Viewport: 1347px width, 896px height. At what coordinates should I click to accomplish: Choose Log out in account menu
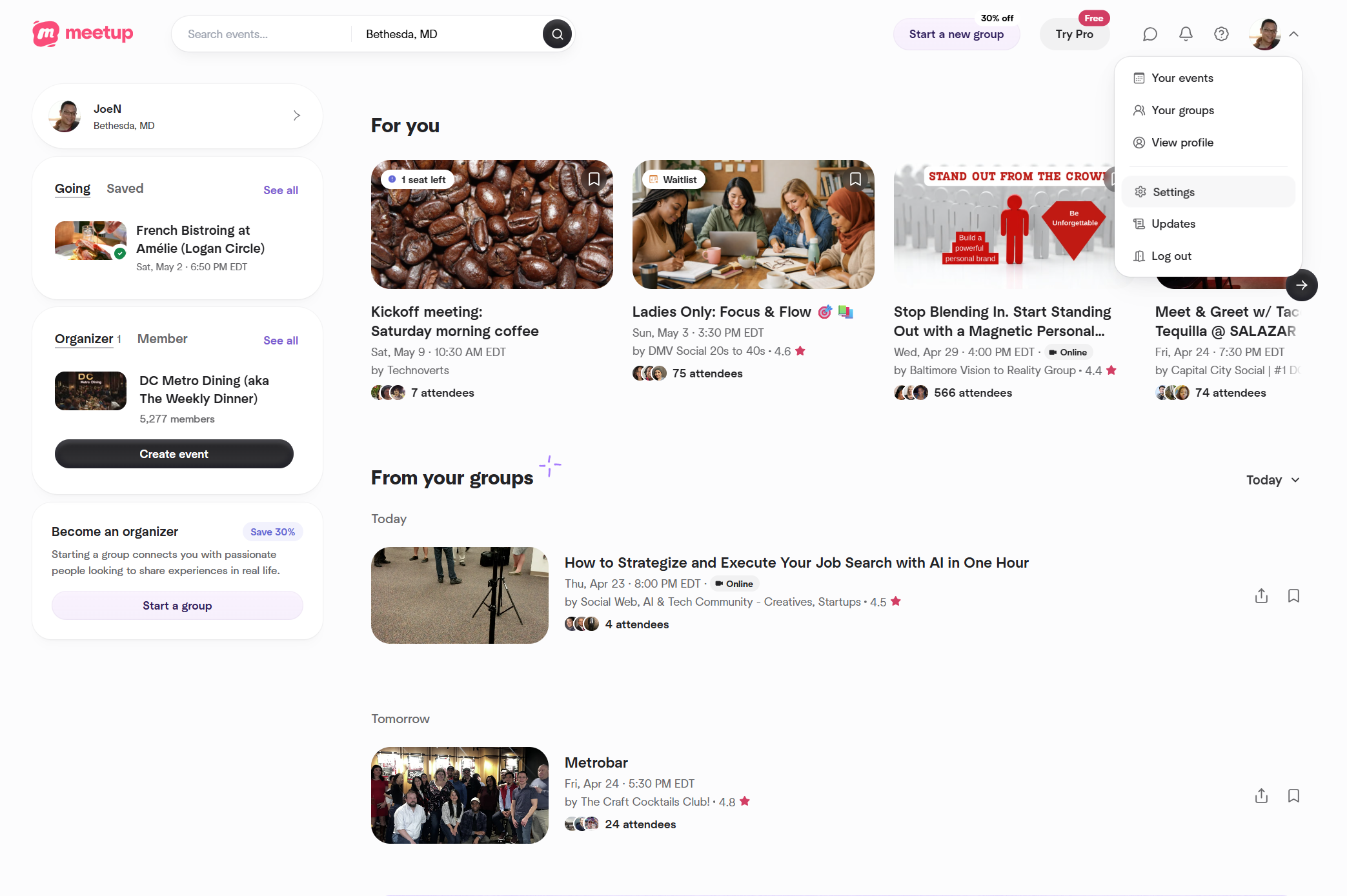point(1208,256)
